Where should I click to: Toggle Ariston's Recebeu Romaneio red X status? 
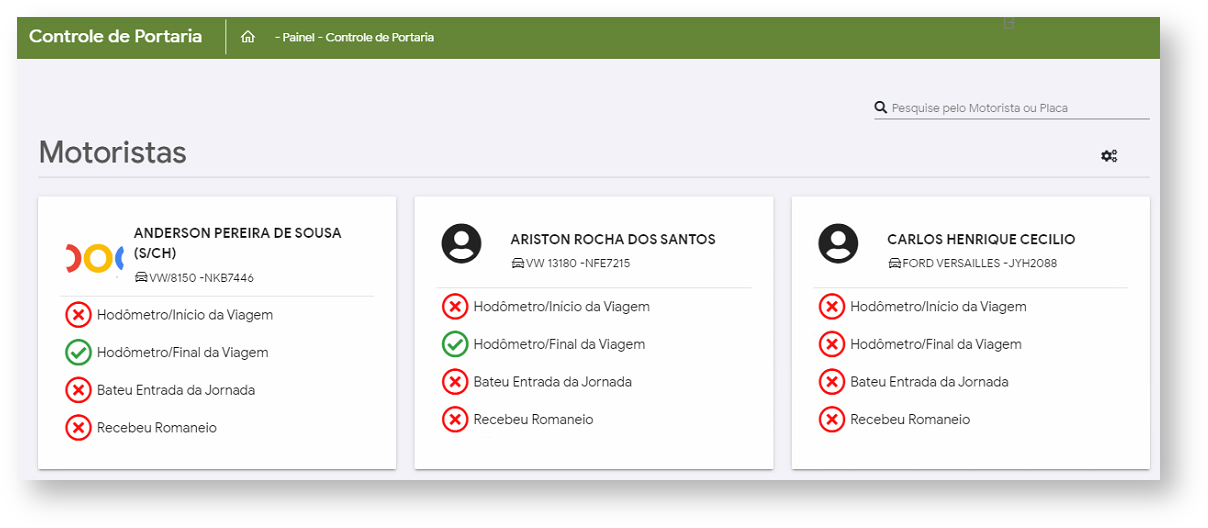point(455,420)
